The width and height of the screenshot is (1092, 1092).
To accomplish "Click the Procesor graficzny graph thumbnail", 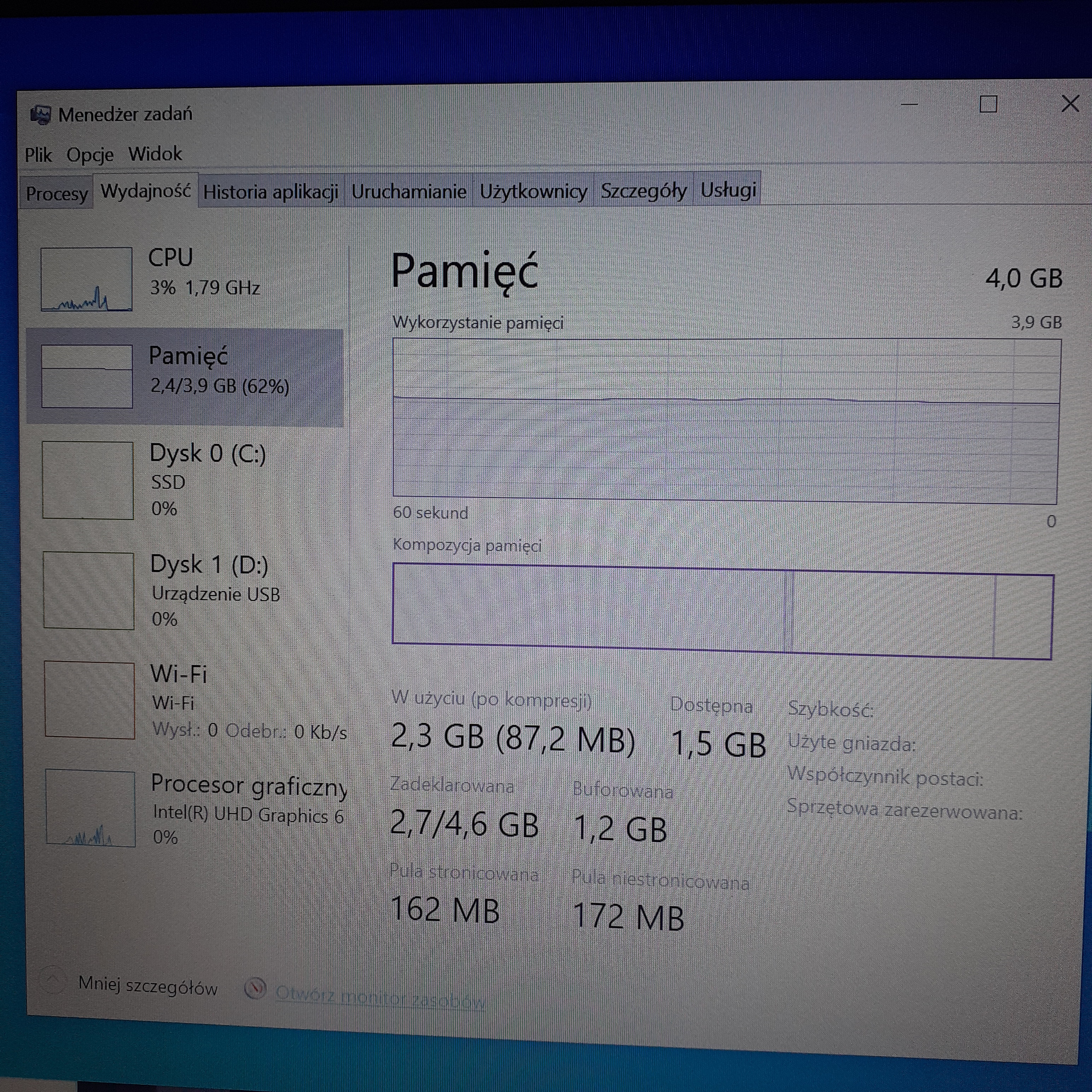I will point(91,808).
